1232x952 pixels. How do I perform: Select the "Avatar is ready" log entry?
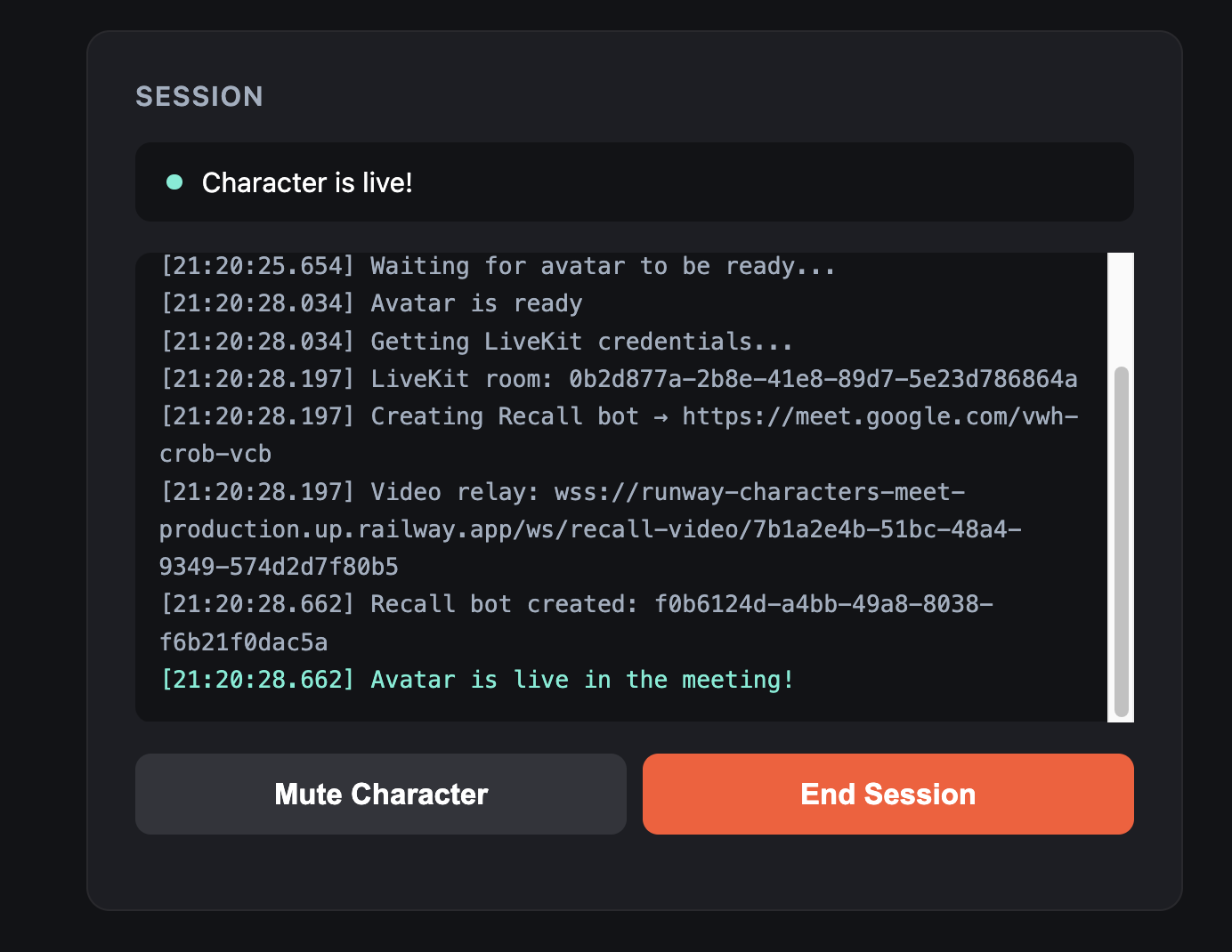coord(476,303)
